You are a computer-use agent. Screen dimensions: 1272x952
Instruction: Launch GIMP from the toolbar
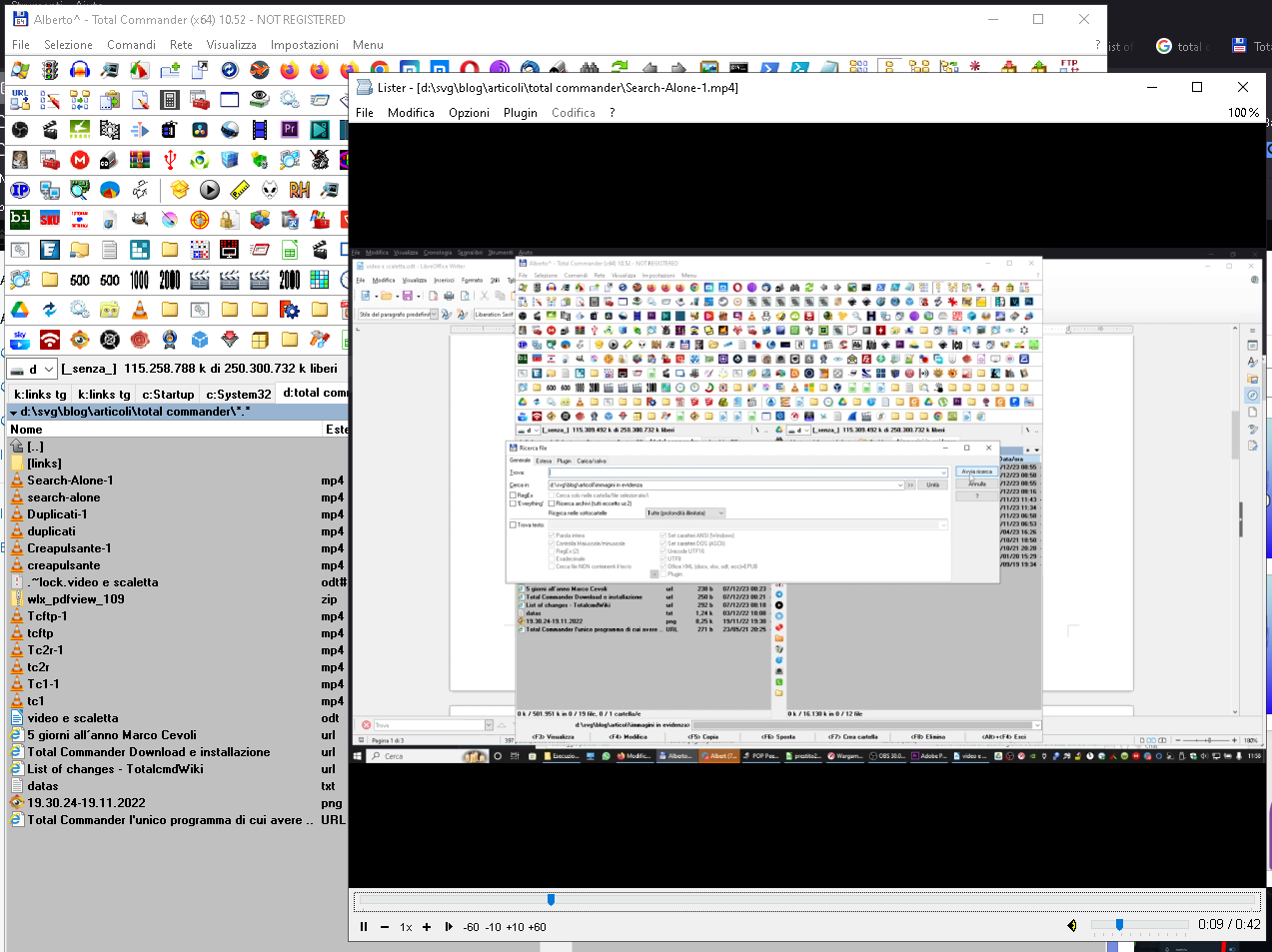140,220
